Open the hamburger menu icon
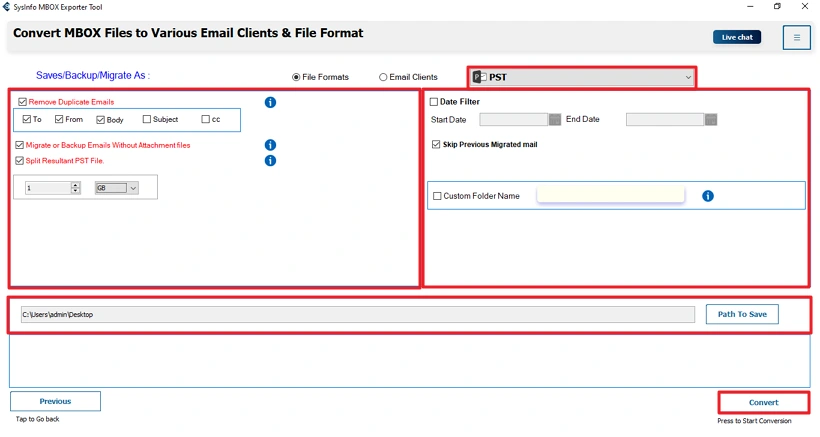This screenshot has width=820, height=437. pyautogui.click(x=796, y=38)
